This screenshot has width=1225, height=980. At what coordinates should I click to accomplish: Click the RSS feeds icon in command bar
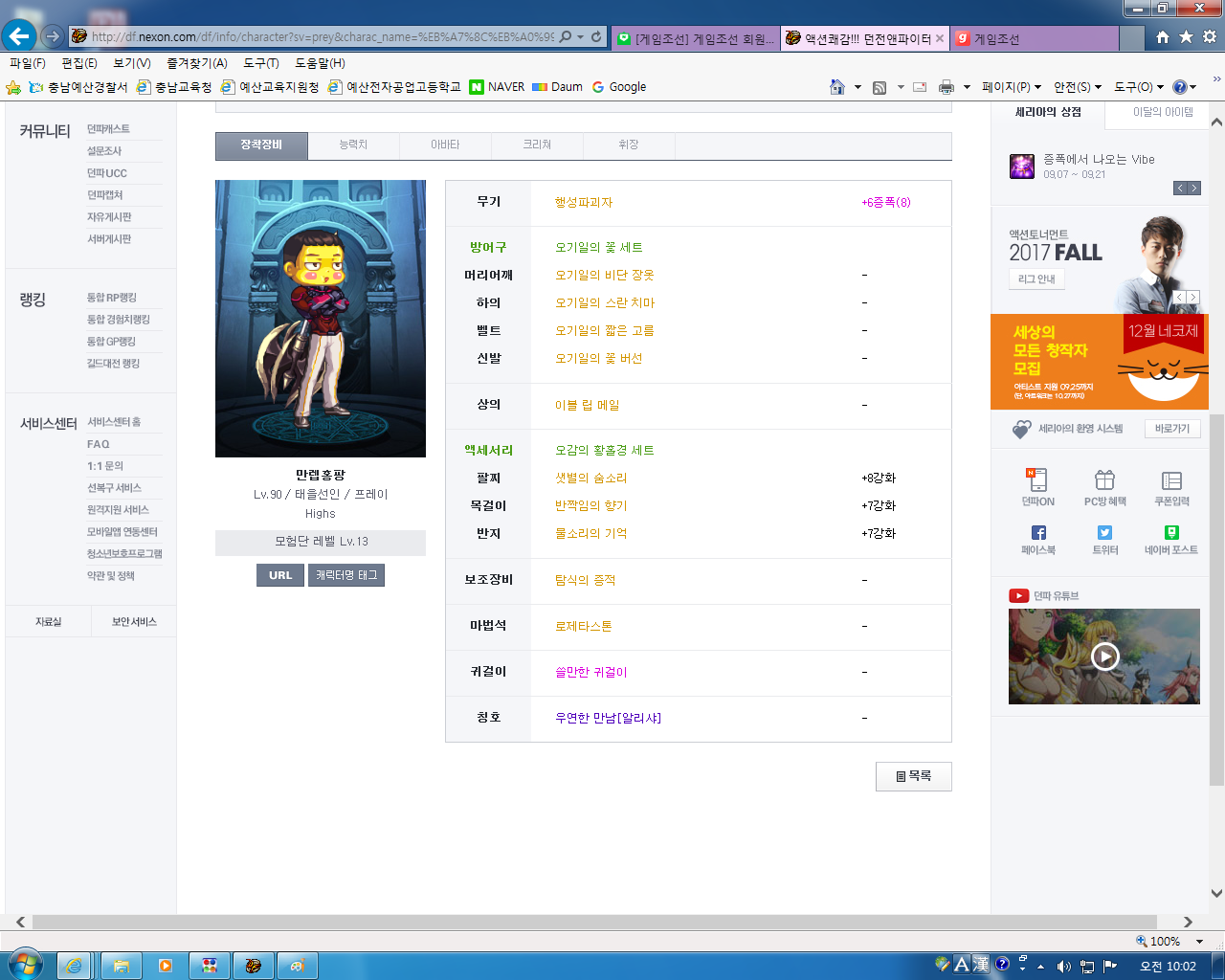click(880, 87)
